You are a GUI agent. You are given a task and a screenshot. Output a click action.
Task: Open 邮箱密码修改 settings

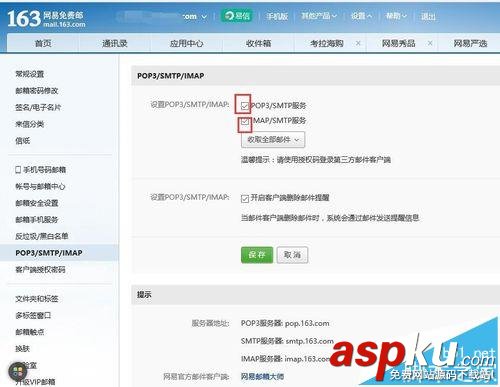(37, 91)
